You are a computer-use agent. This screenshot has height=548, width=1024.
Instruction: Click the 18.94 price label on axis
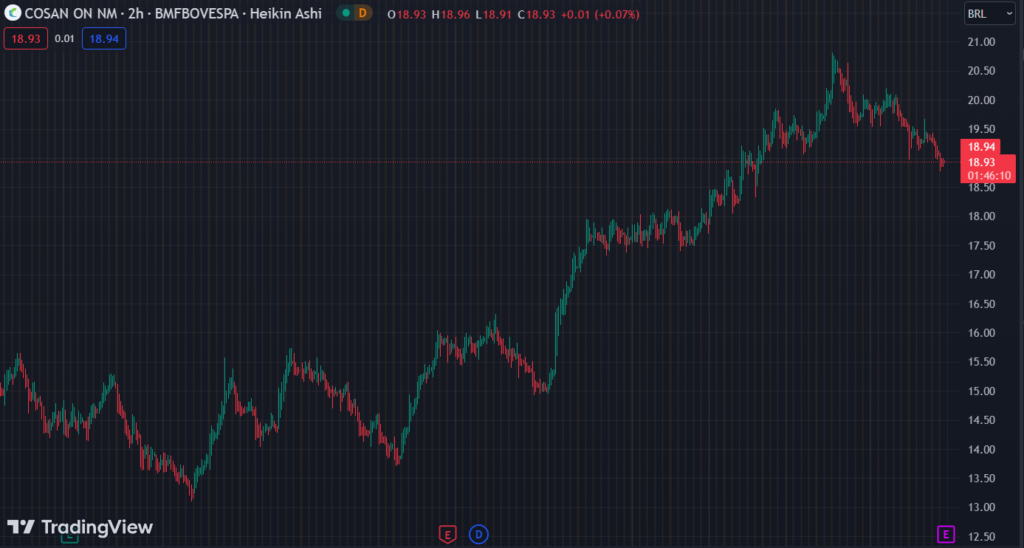pyautogui.click(x=981, y=147)
